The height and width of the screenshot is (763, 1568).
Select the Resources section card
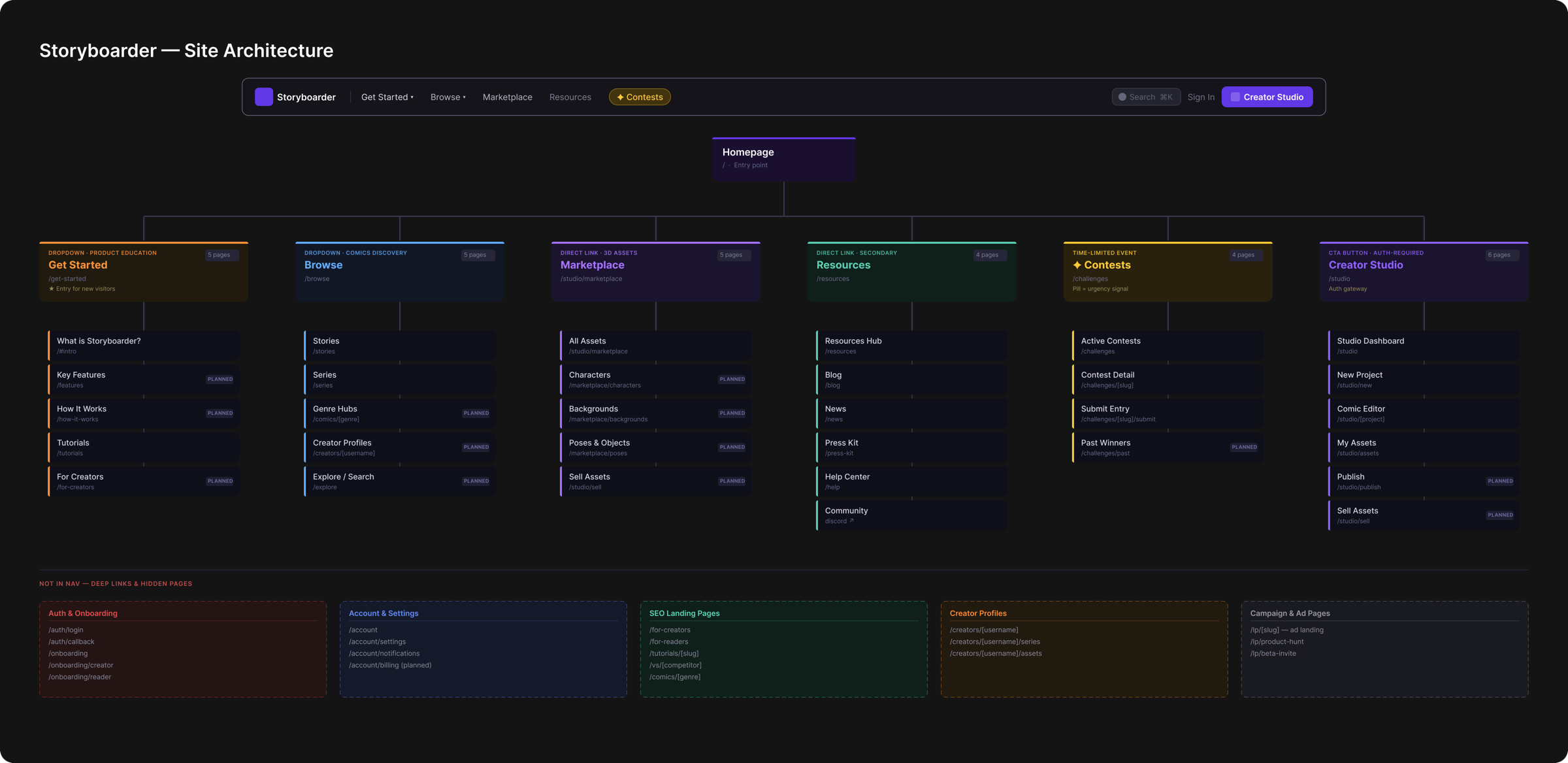[912, 271]
